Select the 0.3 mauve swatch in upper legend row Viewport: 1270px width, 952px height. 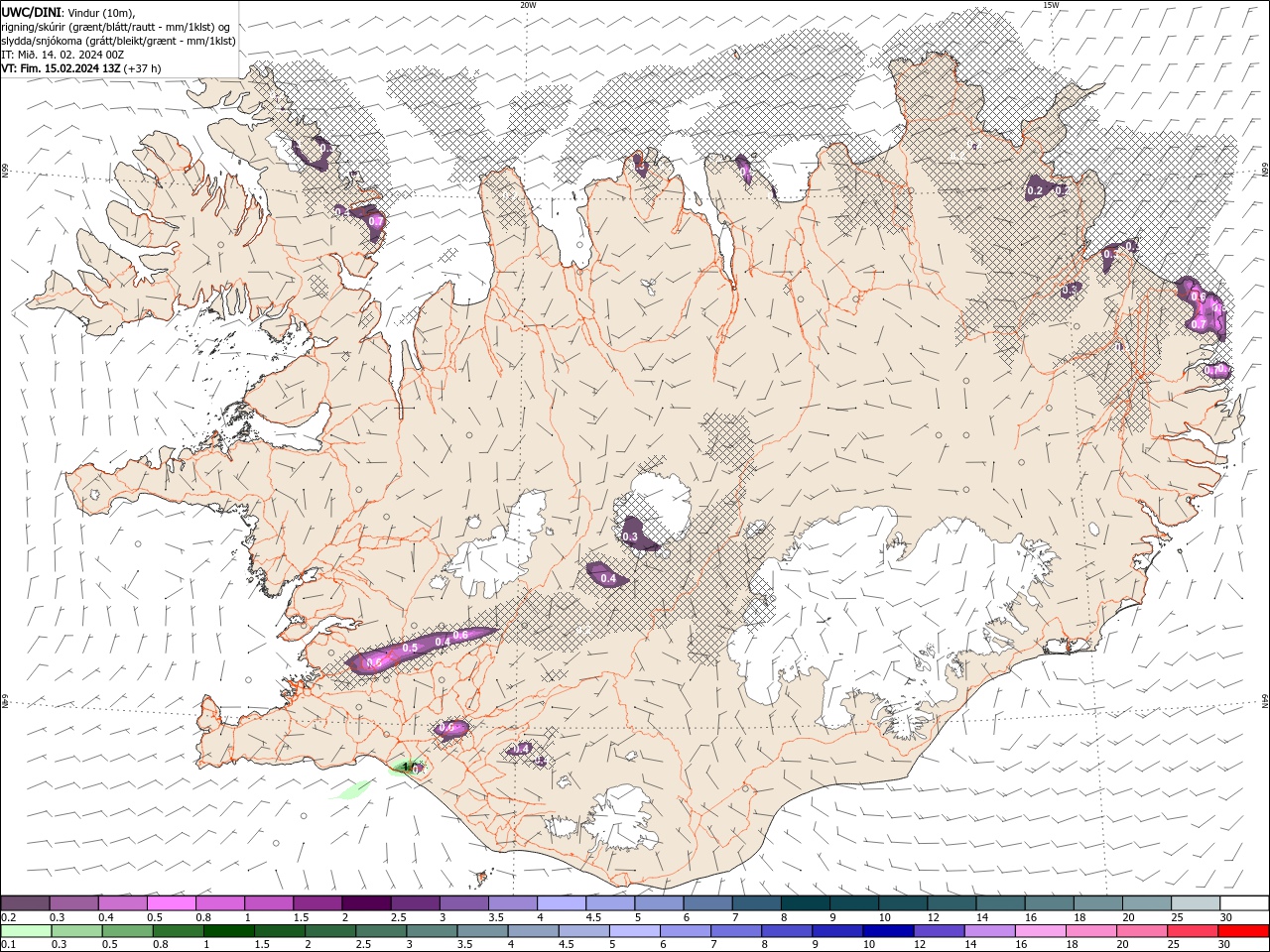(73, 903)
